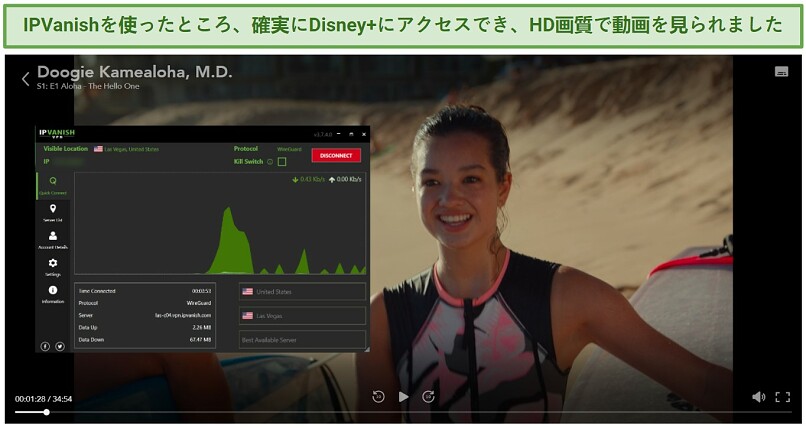Click the WireGuard protocol label in header

(289, 149)
